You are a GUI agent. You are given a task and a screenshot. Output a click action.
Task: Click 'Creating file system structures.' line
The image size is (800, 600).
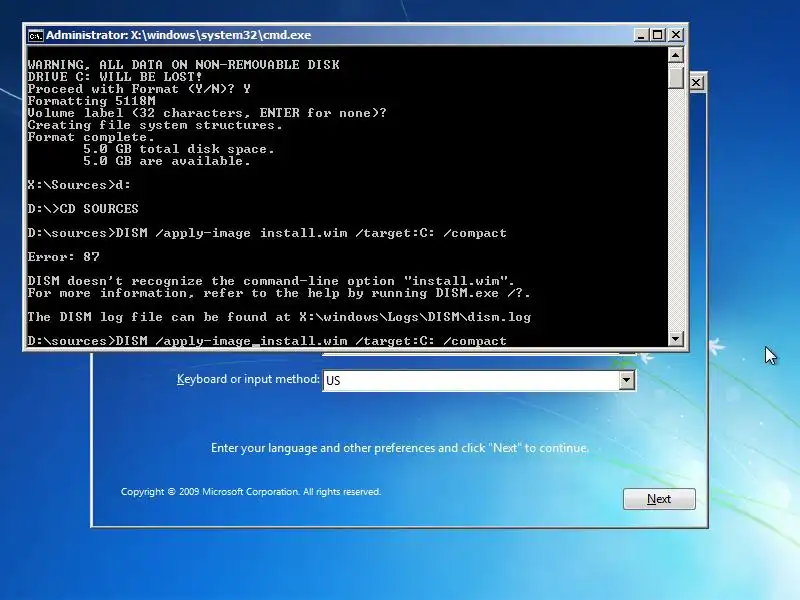coord(155,125)
